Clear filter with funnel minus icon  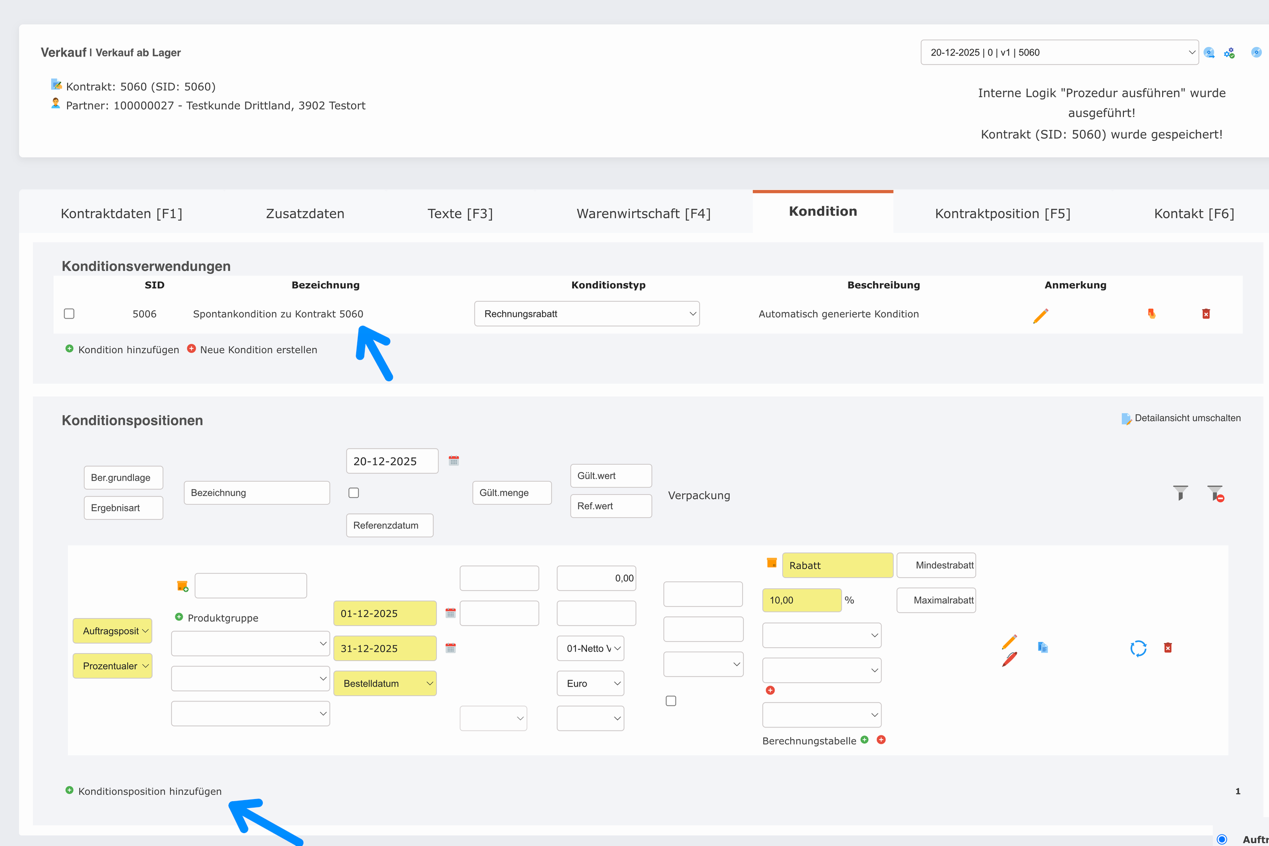[x=1215, y=493]
